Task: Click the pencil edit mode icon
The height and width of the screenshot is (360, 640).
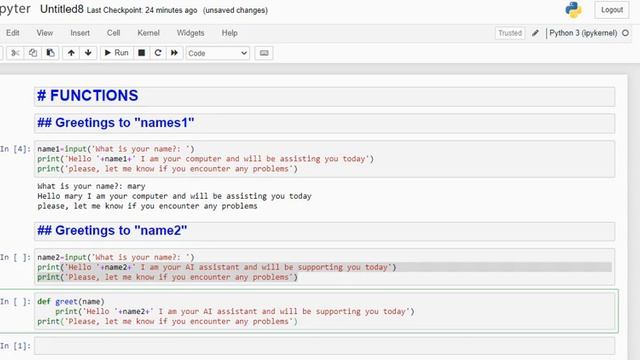Action: pyautogui.click(x=535, y=33)
